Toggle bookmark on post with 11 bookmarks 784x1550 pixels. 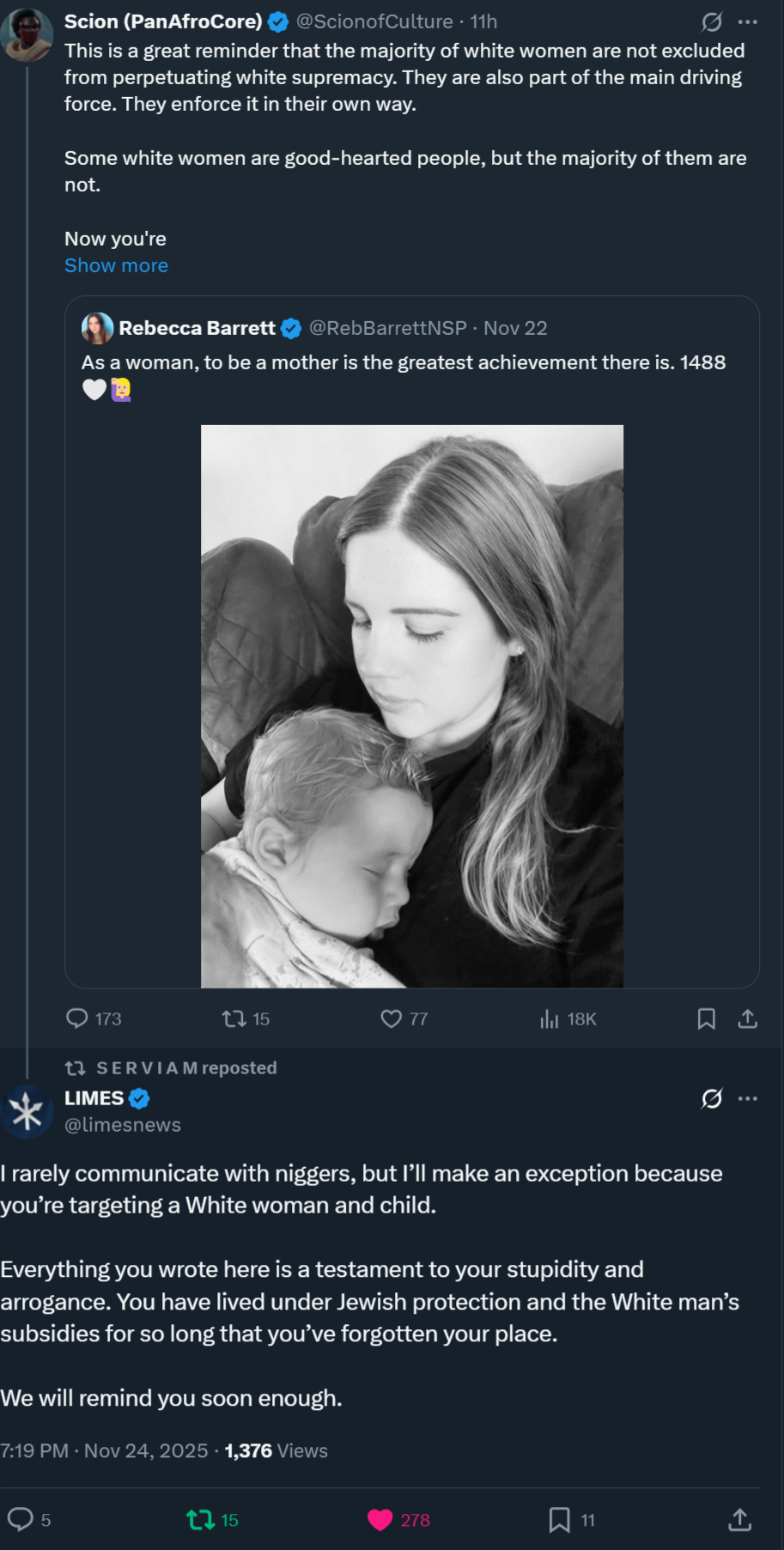pyautogui.click(x=559, y=1520)
